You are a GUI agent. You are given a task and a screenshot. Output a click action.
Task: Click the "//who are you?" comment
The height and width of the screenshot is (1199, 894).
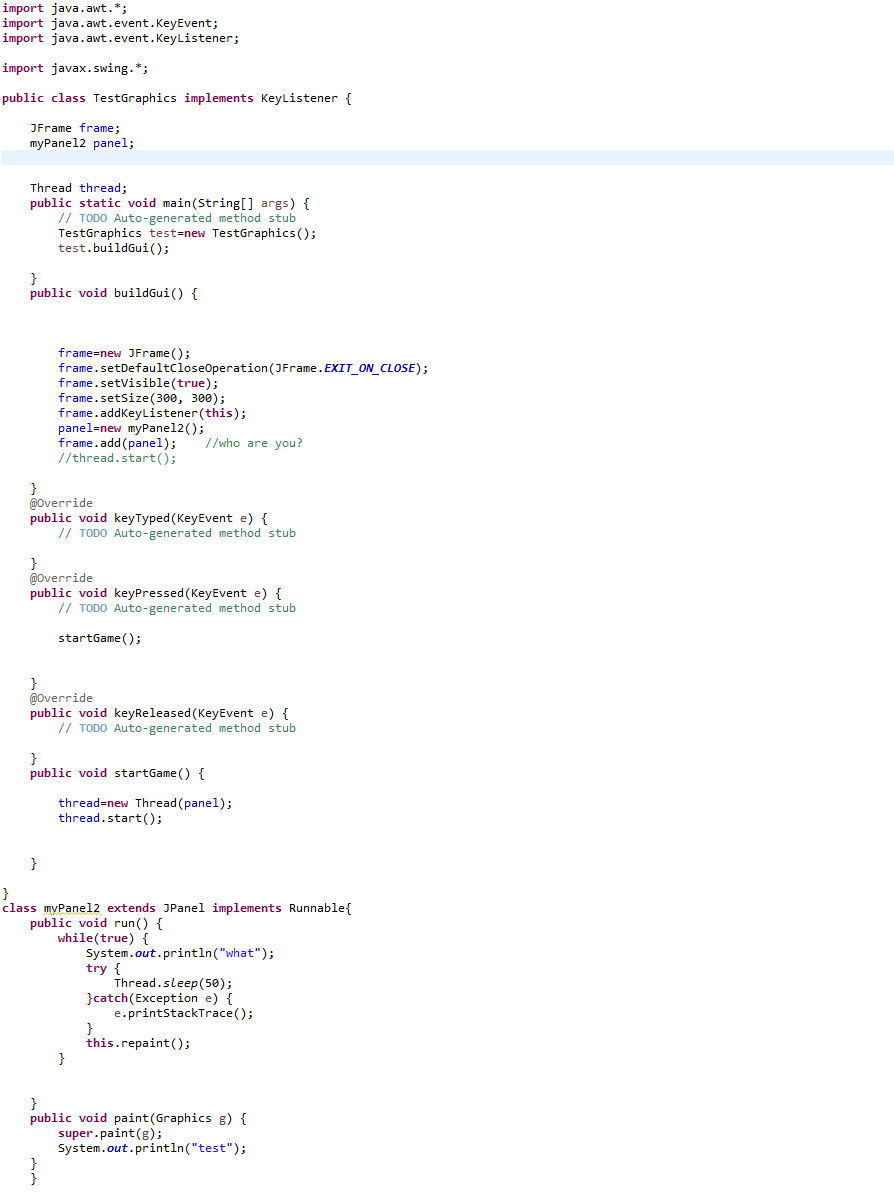pos(254,443)
